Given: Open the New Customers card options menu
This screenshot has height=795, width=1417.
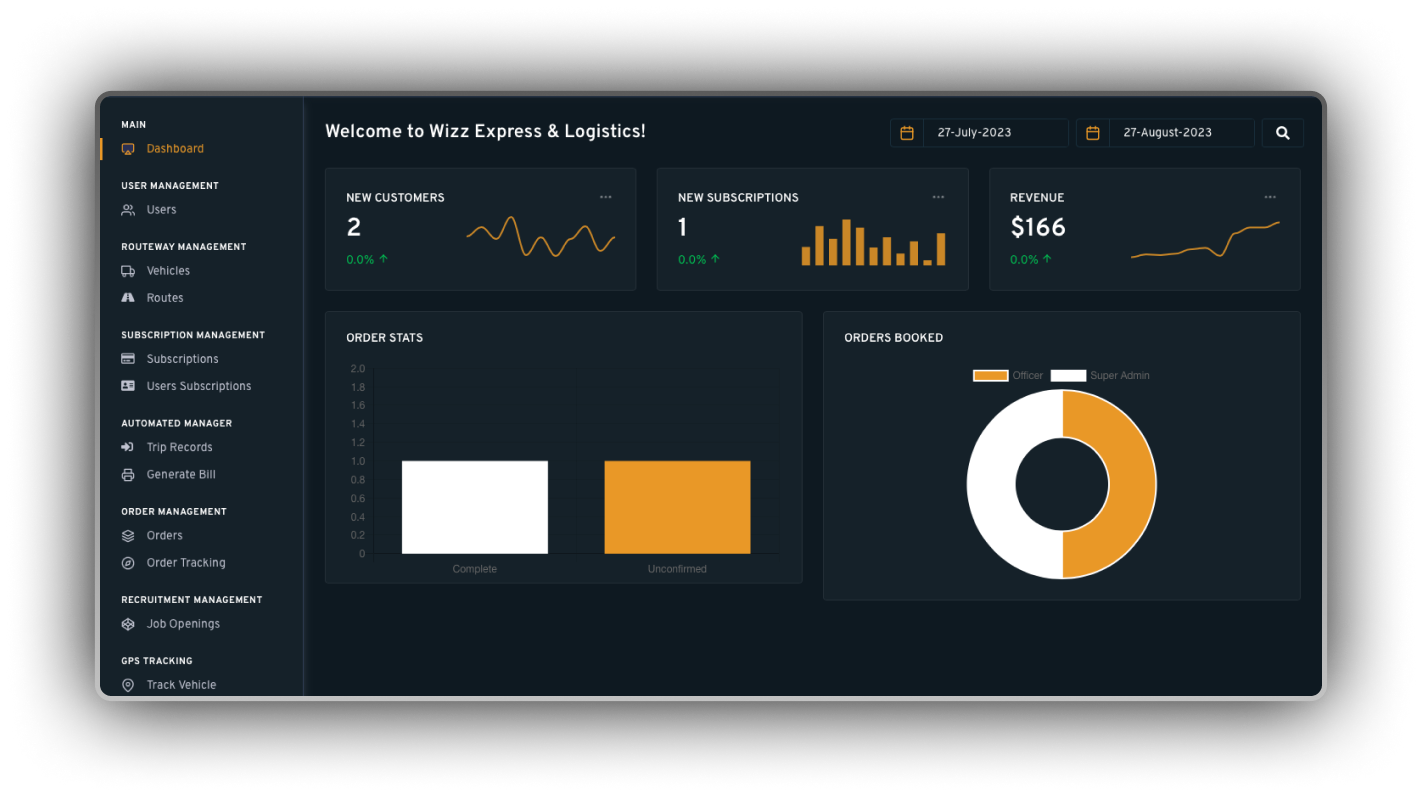Looking at the screenshot, I should pos(605,197).
